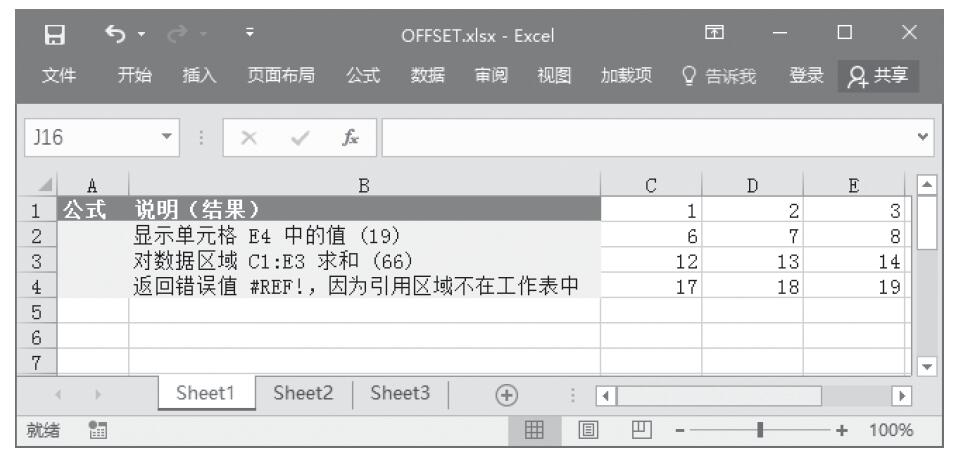954x458 pixels.
Task: Open the 公式 ribbon tab
Action: click(363, 75)
